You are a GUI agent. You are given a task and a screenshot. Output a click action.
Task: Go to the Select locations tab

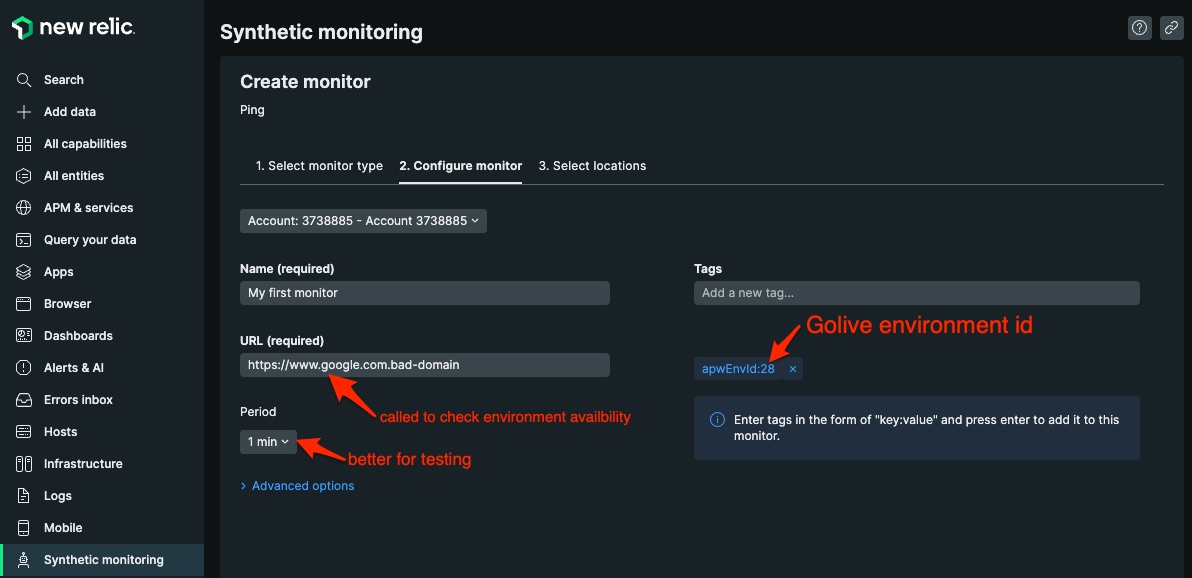(592, 166)
